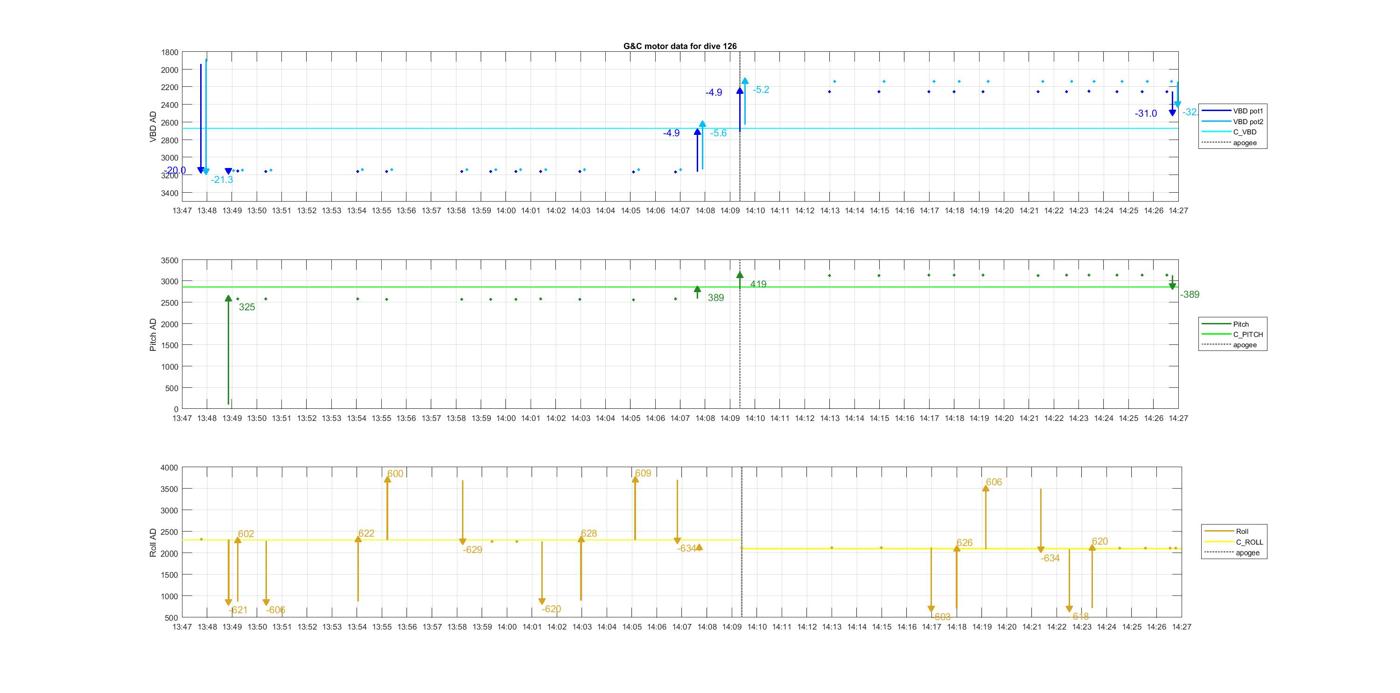Click the '628' annotation in the Roll plot
1400x693 pixels.
point(589,534)
